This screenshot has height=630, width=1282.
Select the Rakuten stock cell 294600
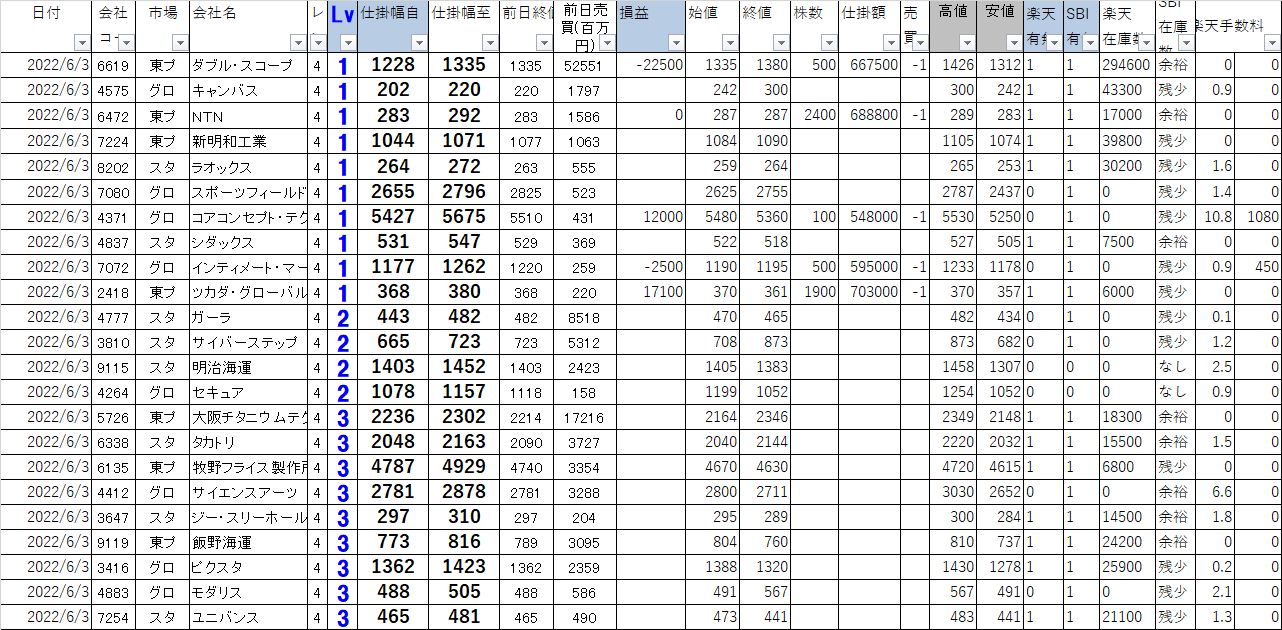pos(1127,65)
